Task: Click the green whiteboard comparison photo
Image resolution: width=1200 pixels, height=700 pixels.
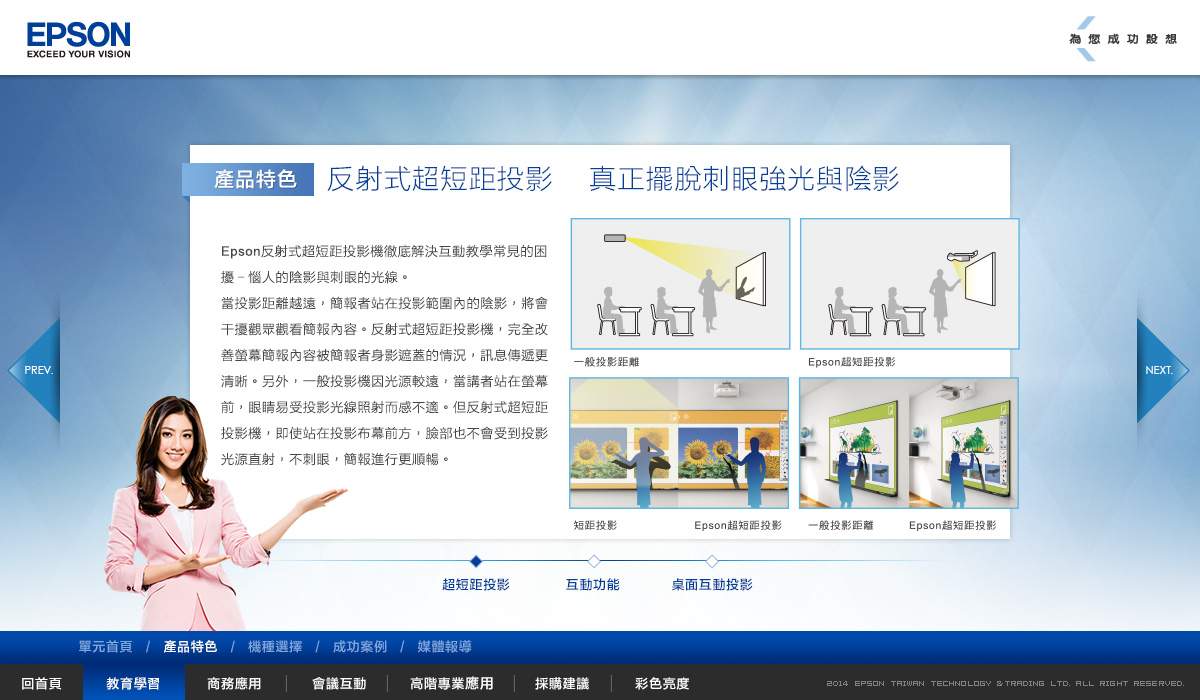Action: point(909,443)
